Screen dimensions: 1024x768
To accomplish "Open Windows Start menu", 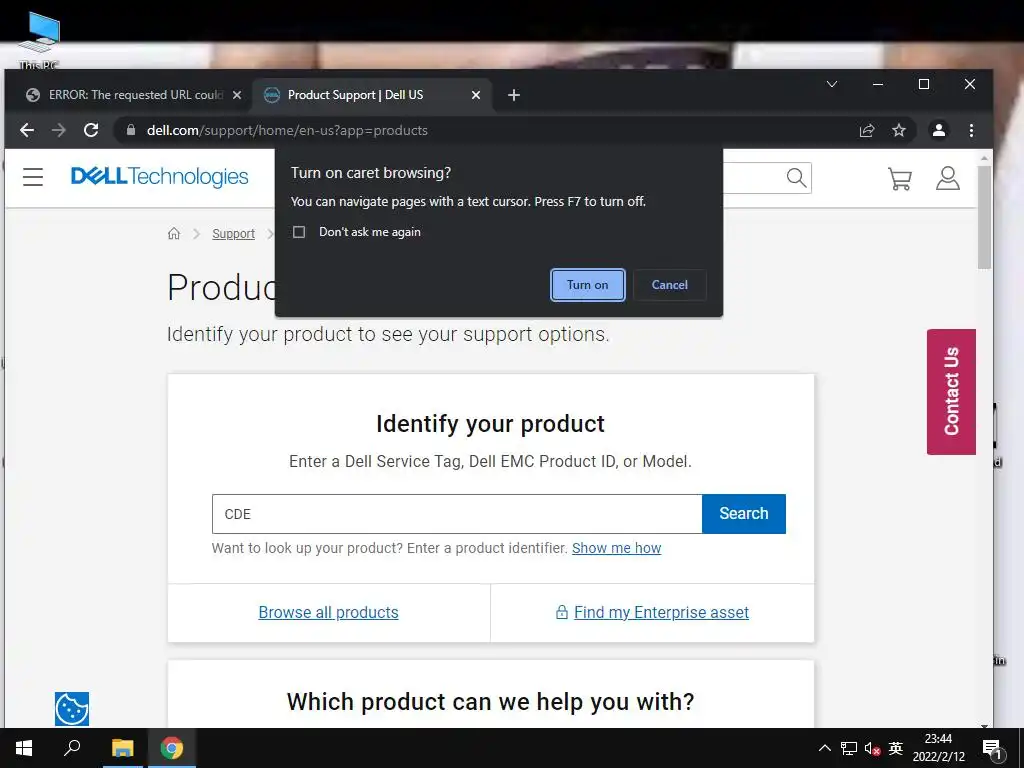I will pos(24,748).
